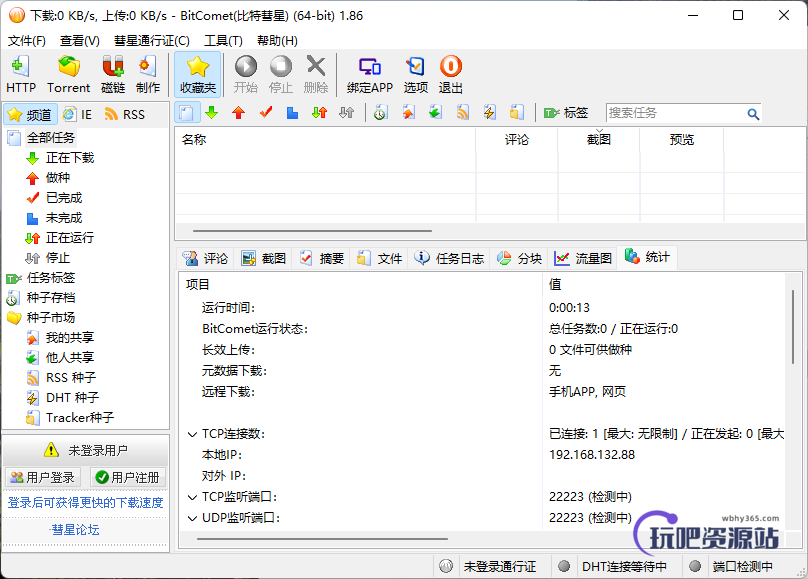This screenshot has height=579, width=808.
Task: Click the 退出 exit icon
Action: pos(450,74)
